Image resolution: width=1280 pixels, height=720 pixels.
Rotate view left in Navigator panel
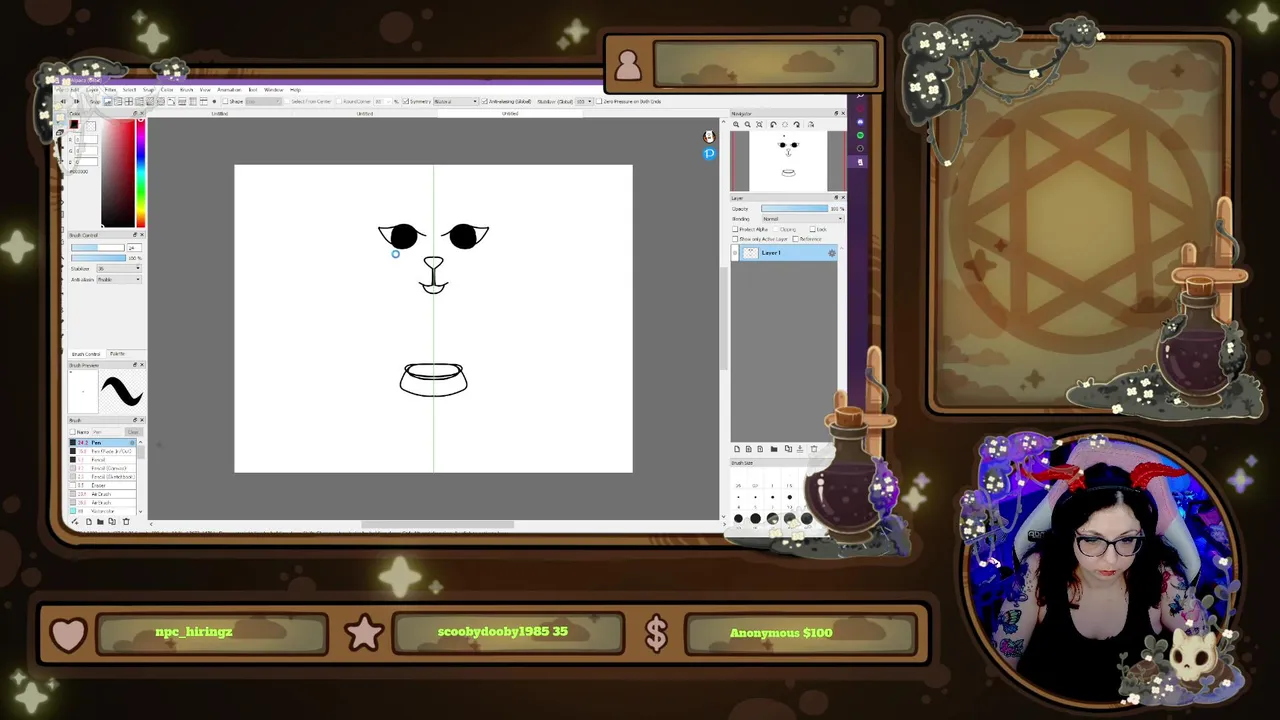click(773, 125)
